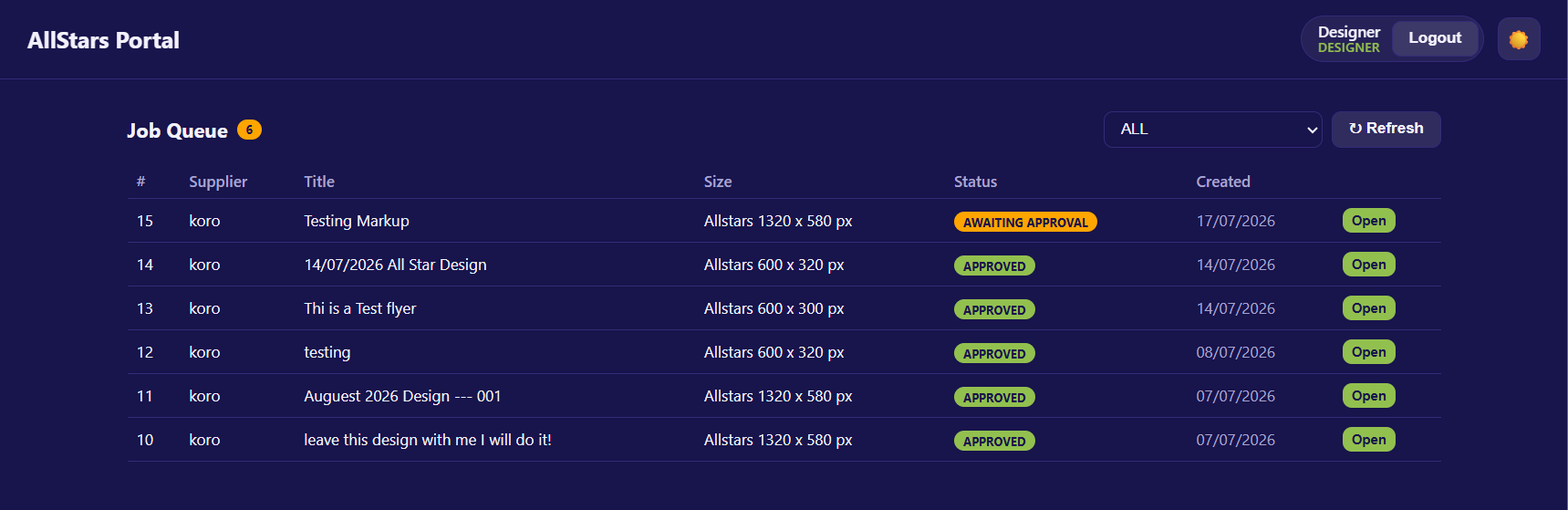
Task: Click the Title column header
Action: click(319, 182)
